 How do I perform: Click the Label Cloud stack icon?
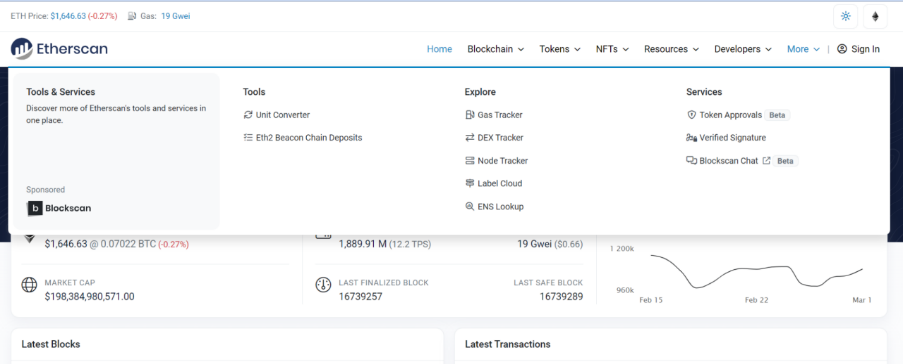click(469, 183)
